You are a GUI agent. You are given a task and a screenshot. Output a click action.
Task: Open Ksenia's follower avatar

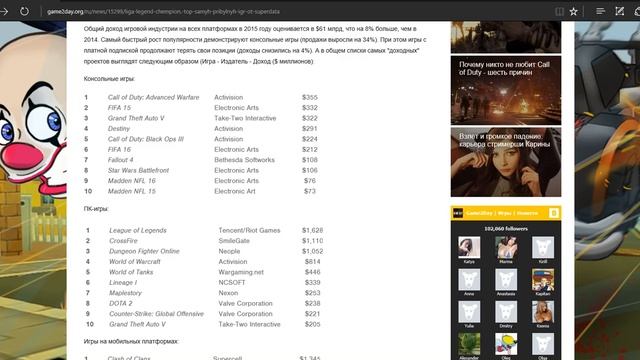542,311
